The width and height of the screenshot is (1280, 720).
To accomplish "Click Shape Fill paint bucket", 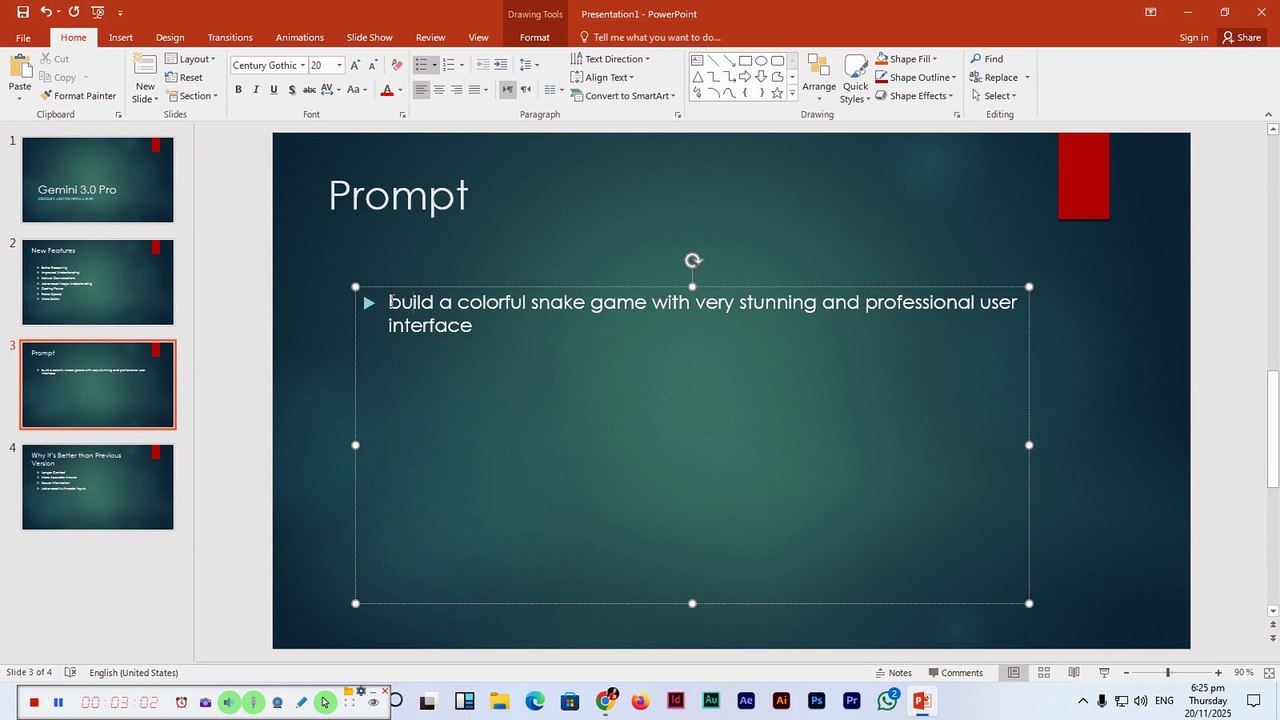I will pos(882,59).
